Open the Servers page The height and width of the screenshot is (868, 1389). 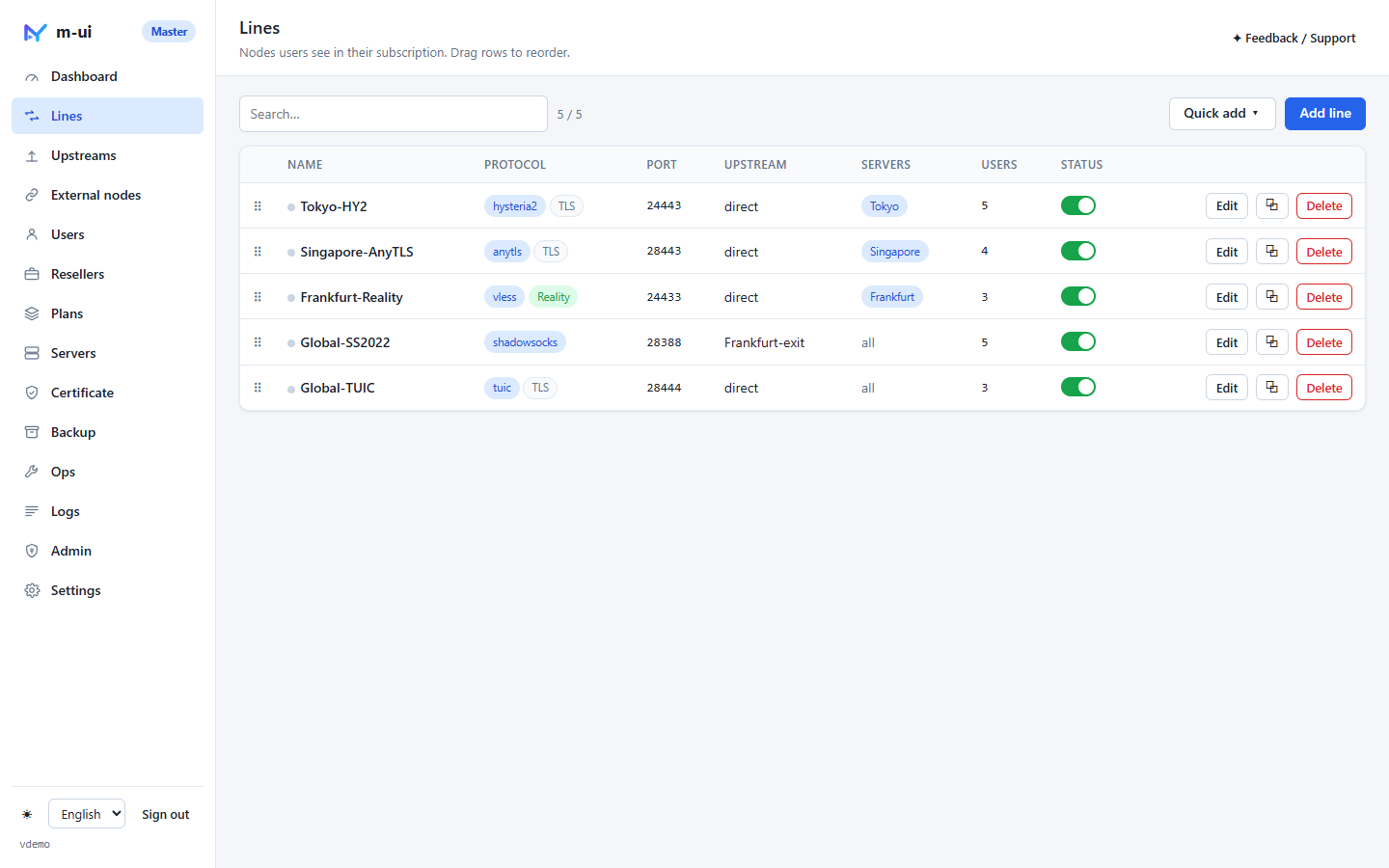[107, 353]
